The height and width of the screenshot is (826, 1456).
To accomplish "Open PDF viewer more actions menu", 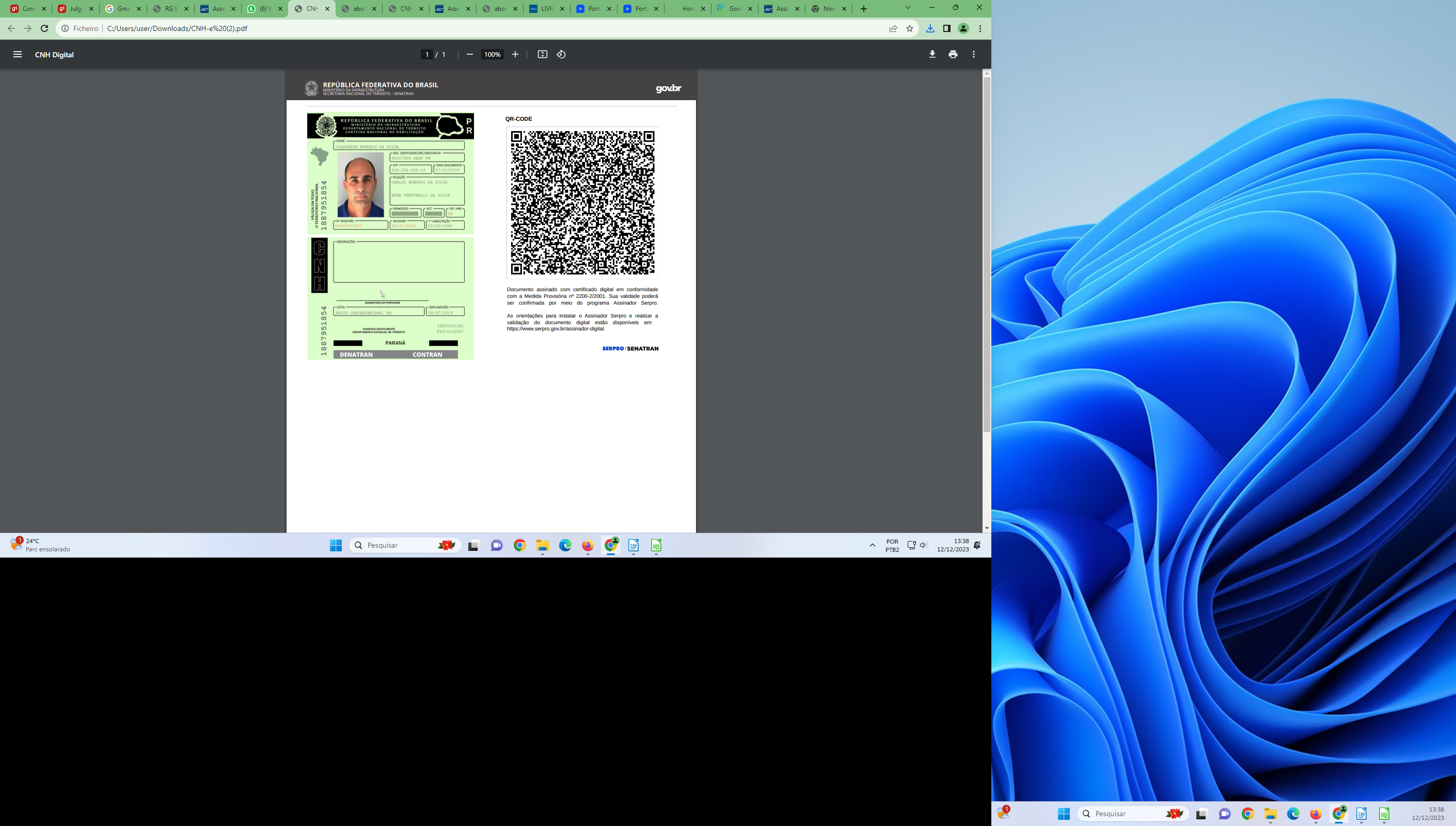I will [974, 54].
